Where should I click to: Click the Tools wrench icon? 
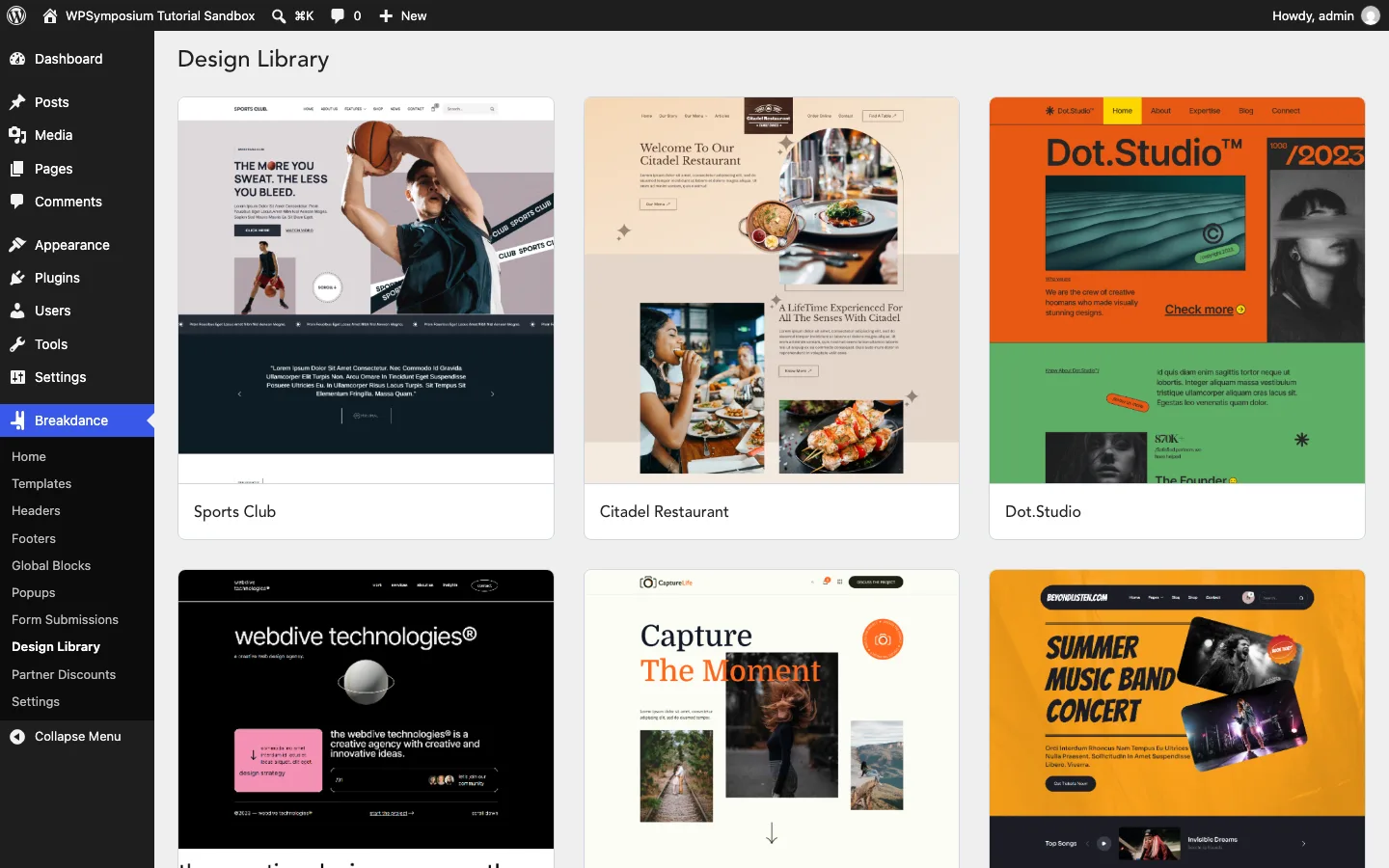pyautogui.click(x=17, y=344)
